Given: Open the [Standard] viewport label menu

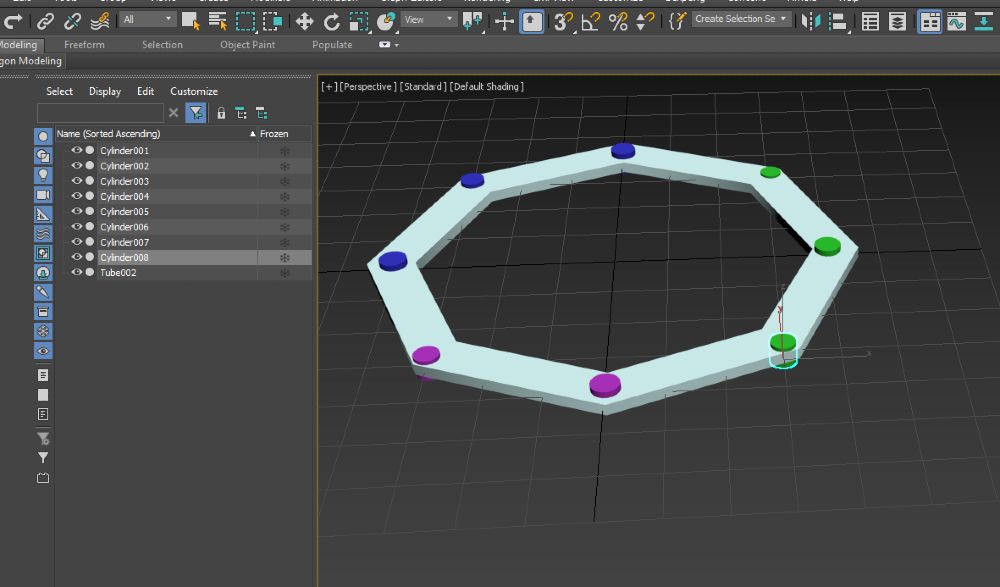Looking at the screenshot, I should tap(423, 87).
